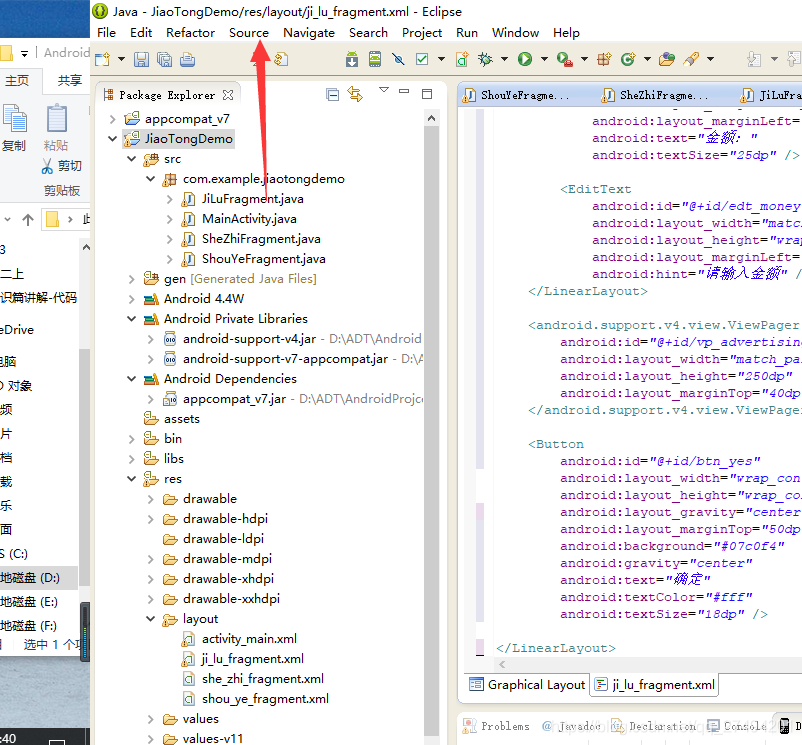
Task: Click the Save All toolbar icon
Action: [164, 59]
